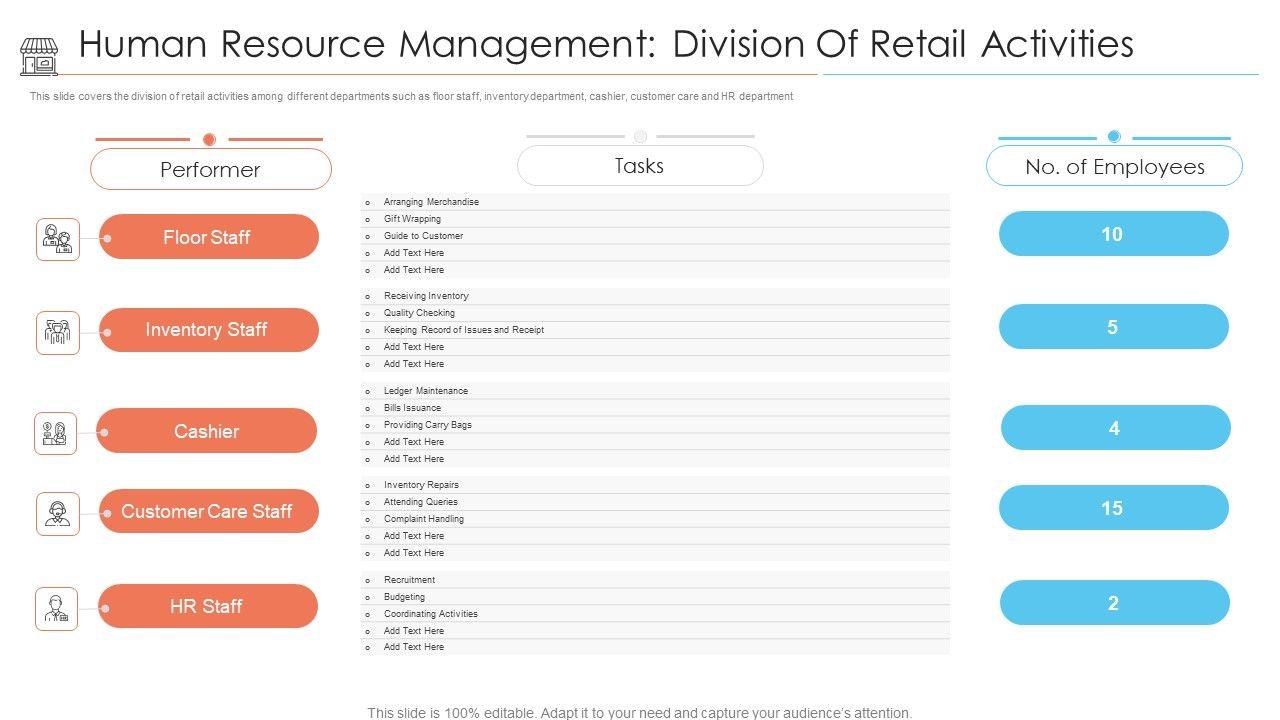Image resolution: width=1280 pixels, height=720 pixels.
Task: Select the Tasks header box
Action: pos(640,166)
